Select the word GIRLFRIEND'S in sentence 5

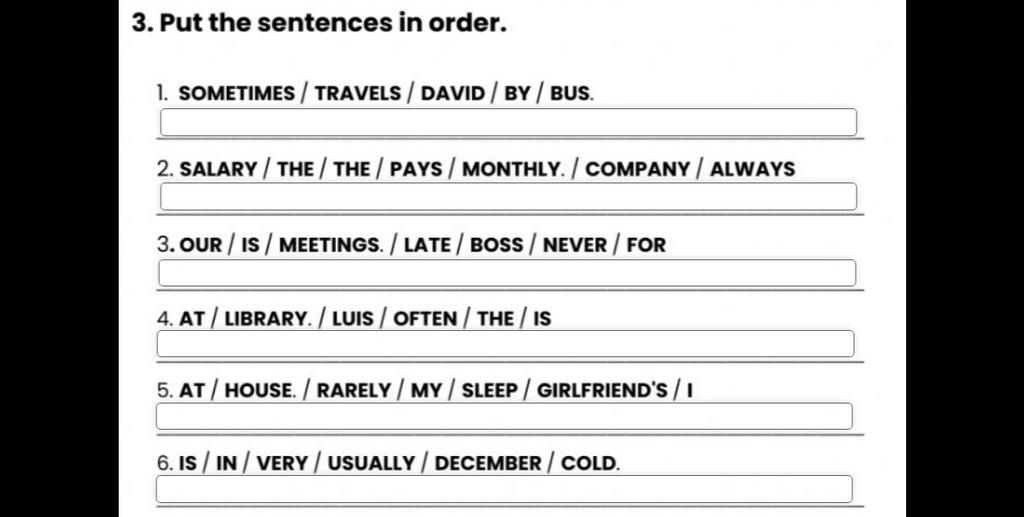[x=602, y=390]
